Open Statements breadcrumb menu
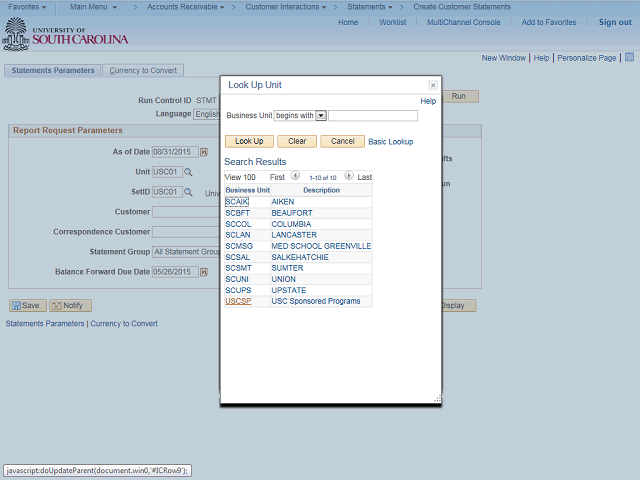This screenshot has height=480, width=640. pyautogui.click(x=370, y=7)
